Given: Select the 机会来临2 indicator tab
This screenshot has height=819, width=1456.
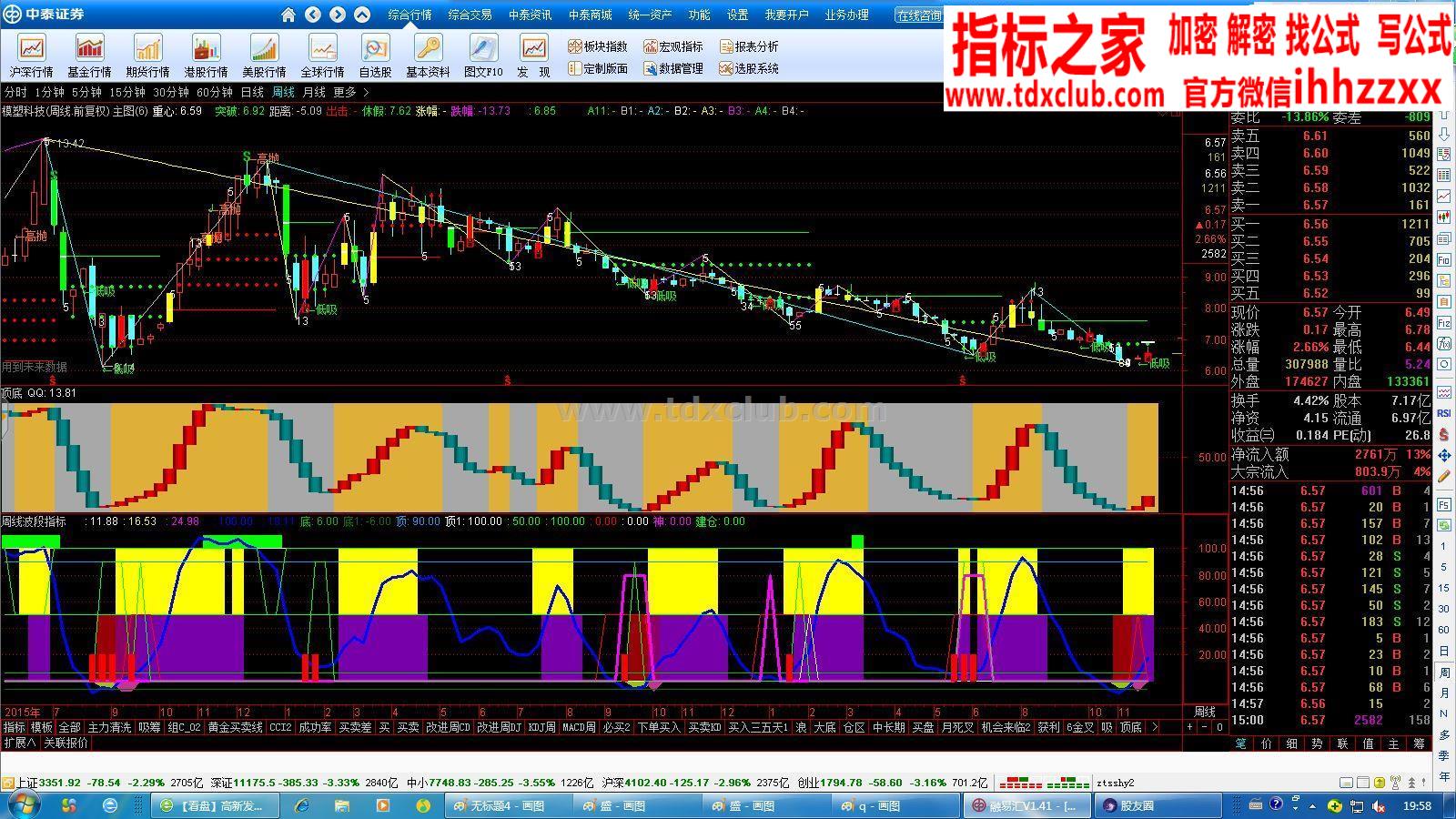Looking at the screenshot, I should coord(1006,727).
